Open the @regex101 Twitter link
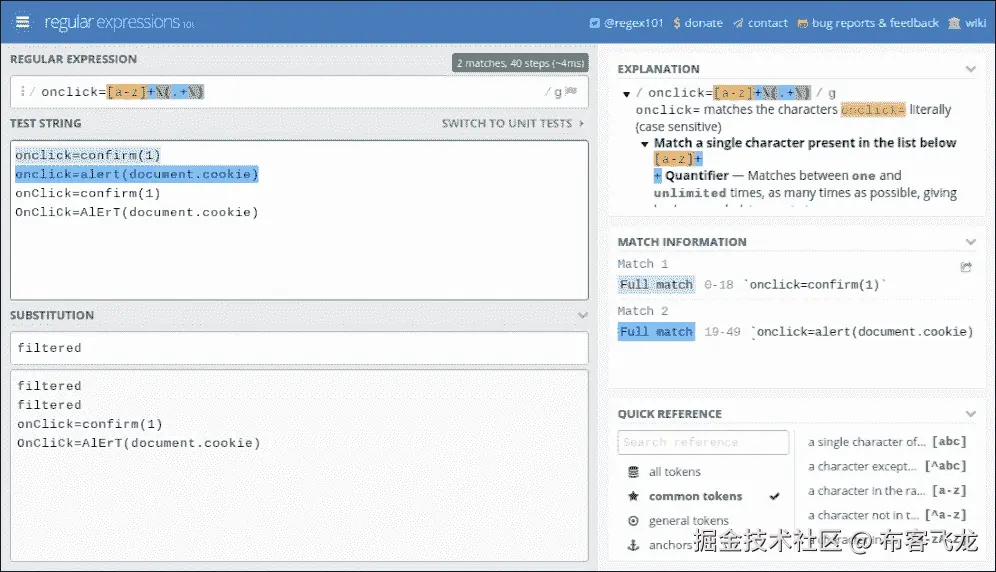Screen dimensions: 996x572 tap(626, 23)
